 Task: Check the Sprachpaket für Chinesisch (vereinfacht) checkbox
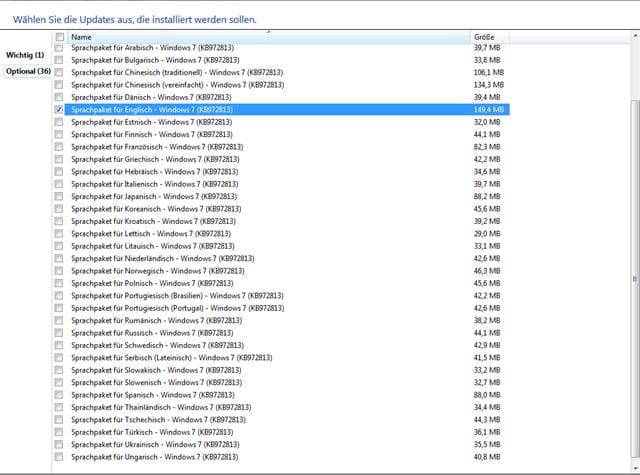(60, 85)
